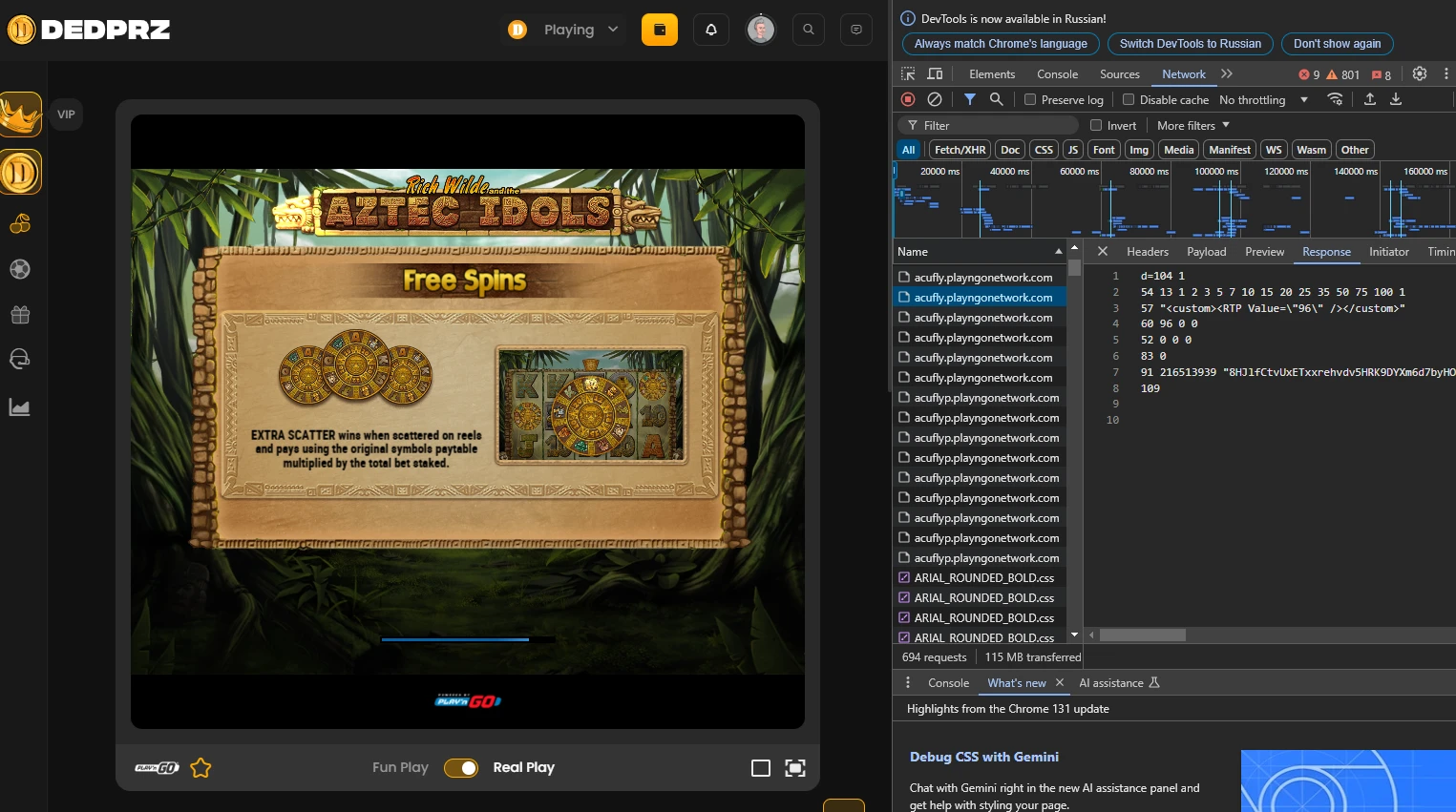This screenshot has height=812, width=1456.
Task: Open the No throttling dropdown
Action: 1263,99
